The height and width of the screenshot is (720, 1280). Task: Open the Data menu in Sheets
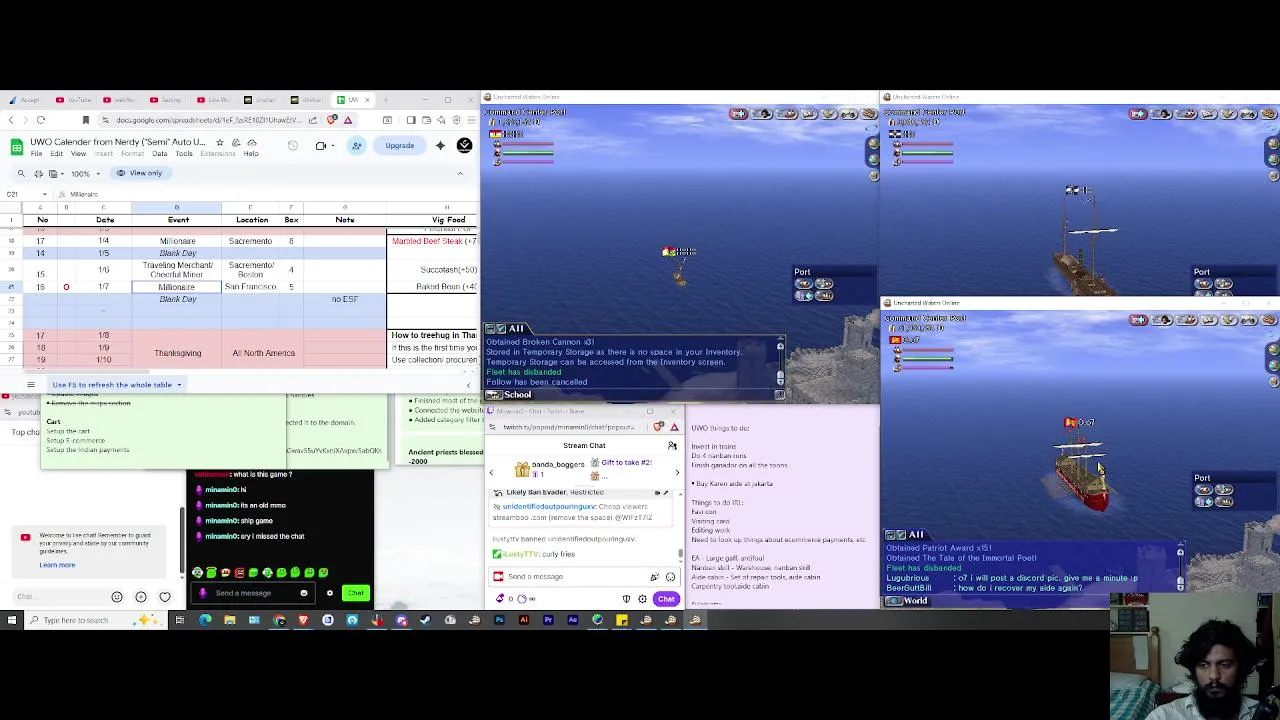point(159,154)
